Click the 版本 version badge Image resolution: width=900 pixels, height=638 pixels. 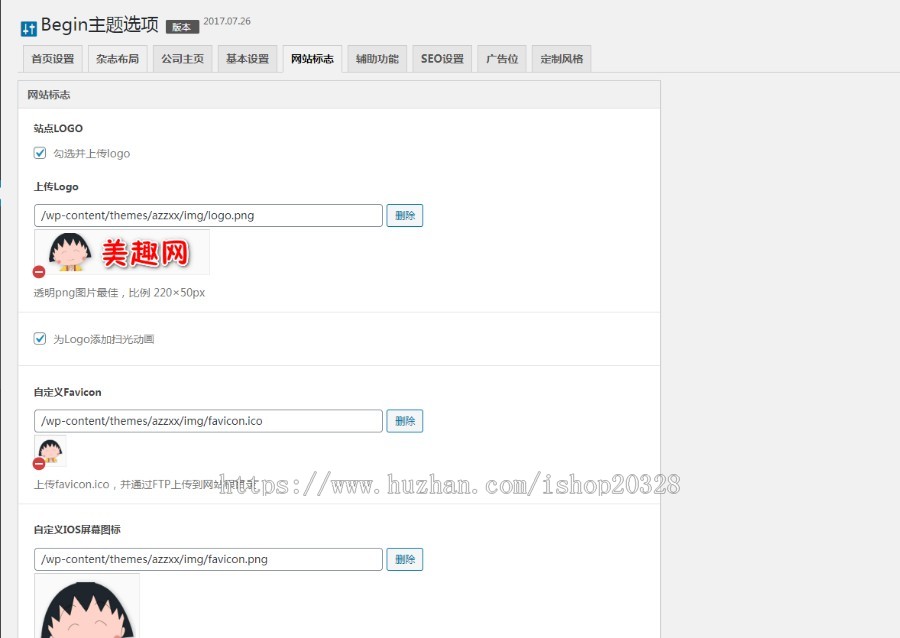click(182, 27)
